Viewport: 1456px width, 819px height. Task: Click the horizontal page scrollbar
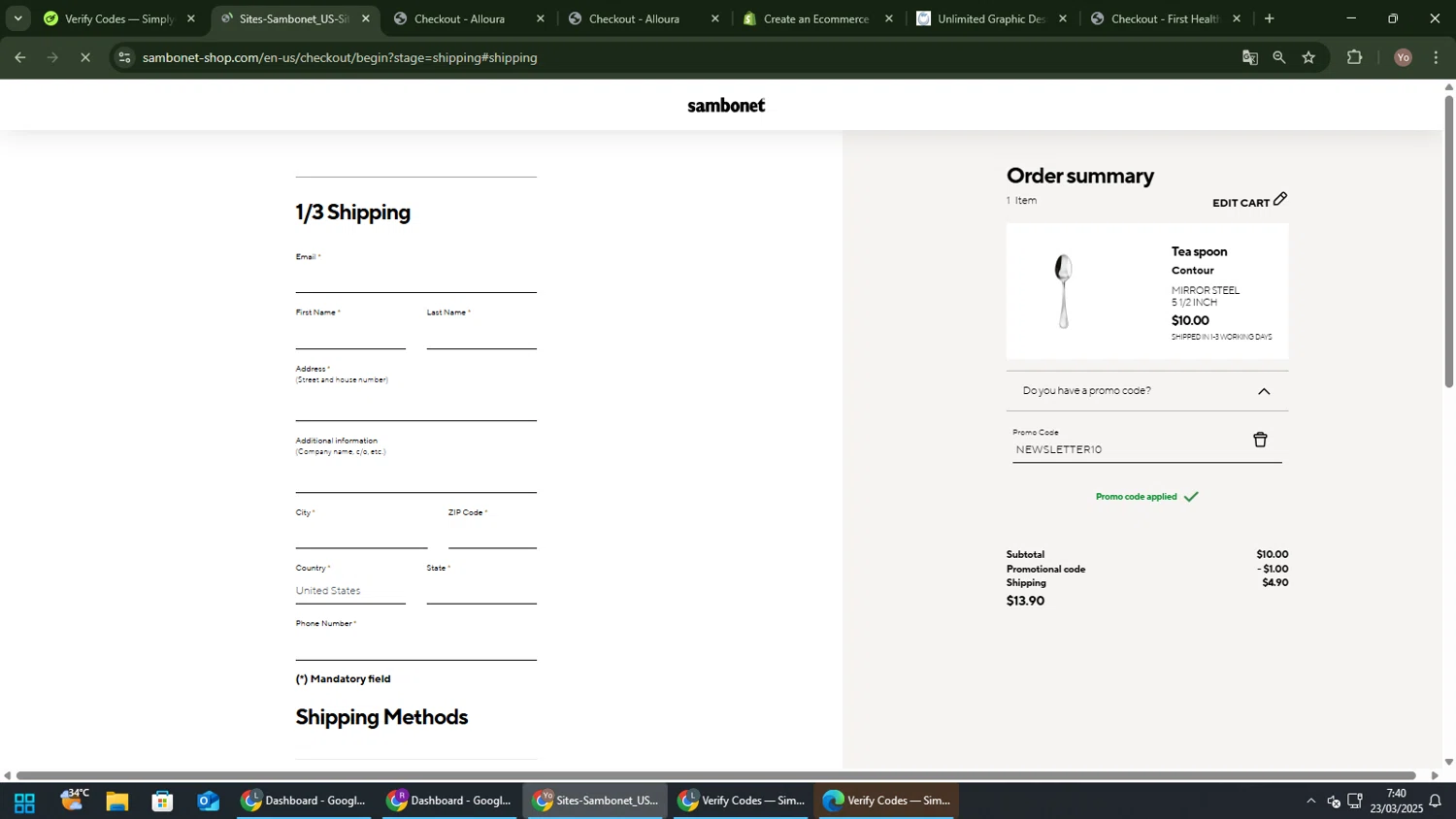718,775
